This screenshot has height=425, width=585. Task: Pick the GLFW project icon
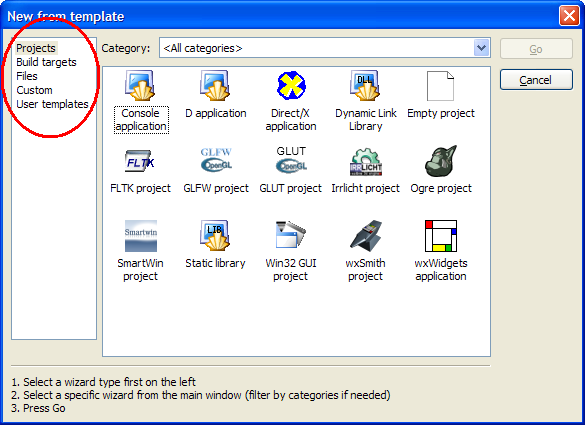(216, 160)
